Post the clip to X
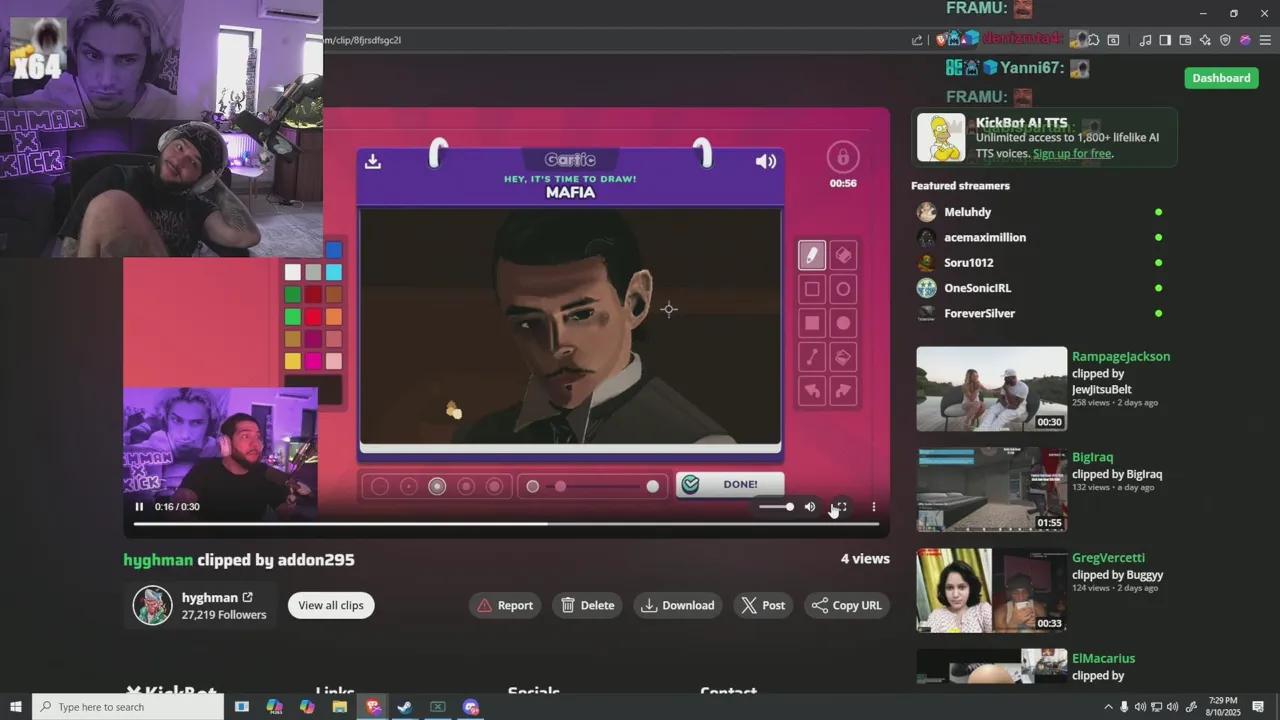 [763, 605]
